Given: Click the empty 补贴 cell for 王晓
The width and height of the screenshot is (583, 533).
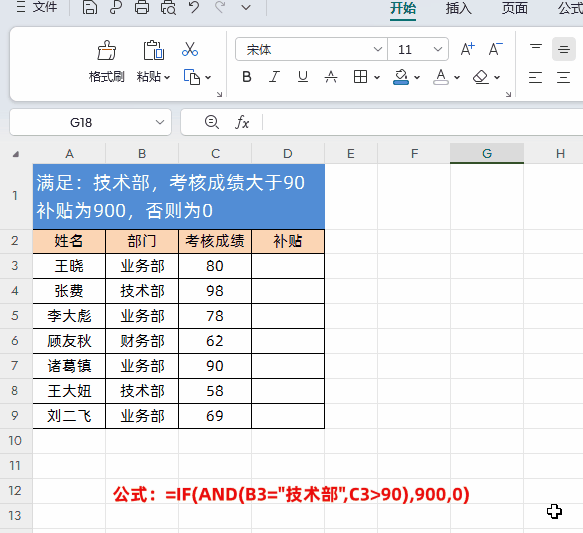Looking at the screenshot, I should 288,266.
